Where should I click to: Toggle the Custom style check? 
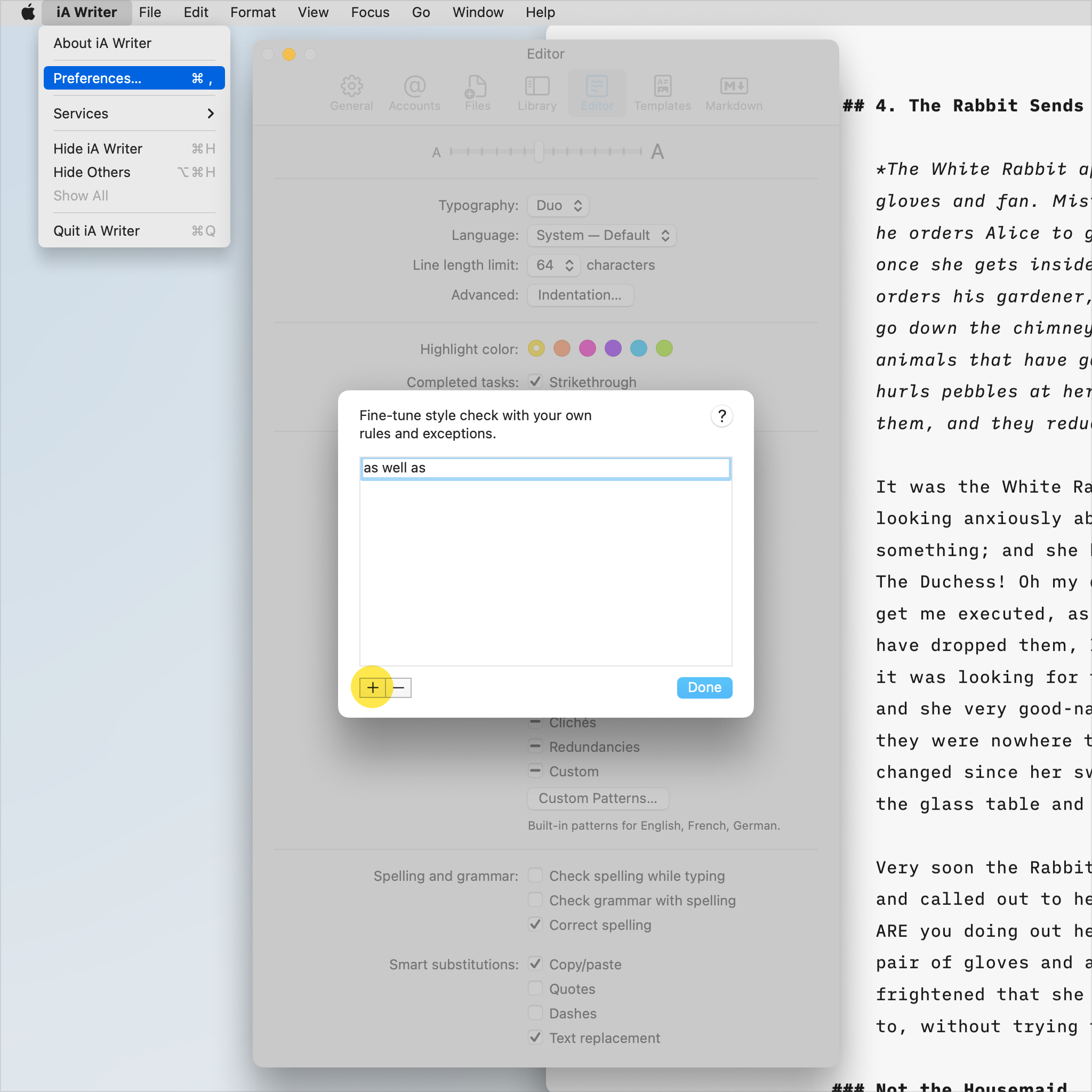535,771
